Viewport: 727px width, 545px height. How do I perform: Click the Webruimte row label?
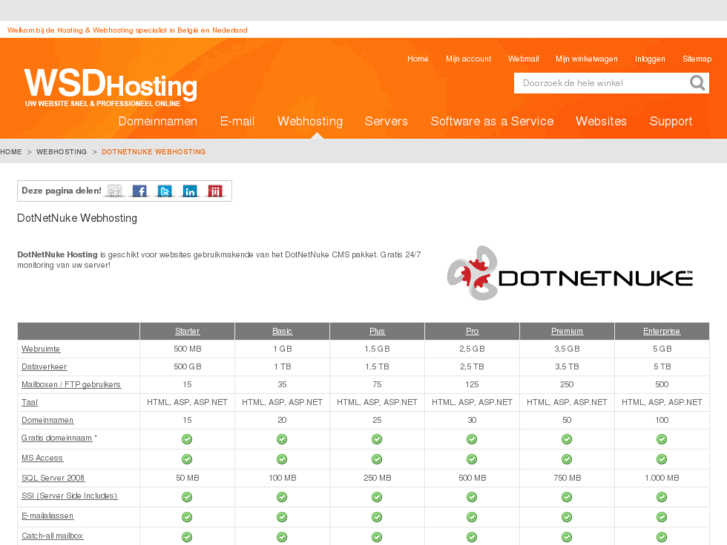41,349
